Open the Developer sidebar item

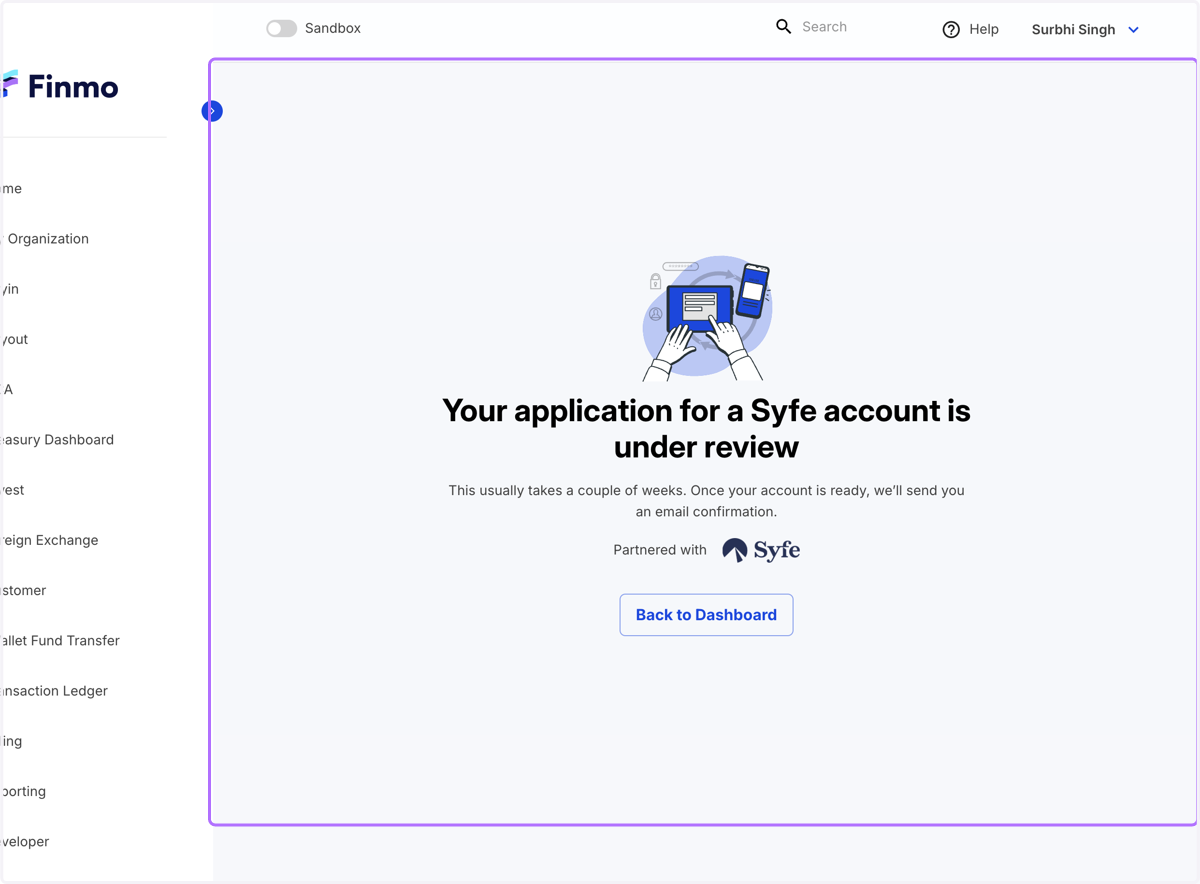coord(25,842)
